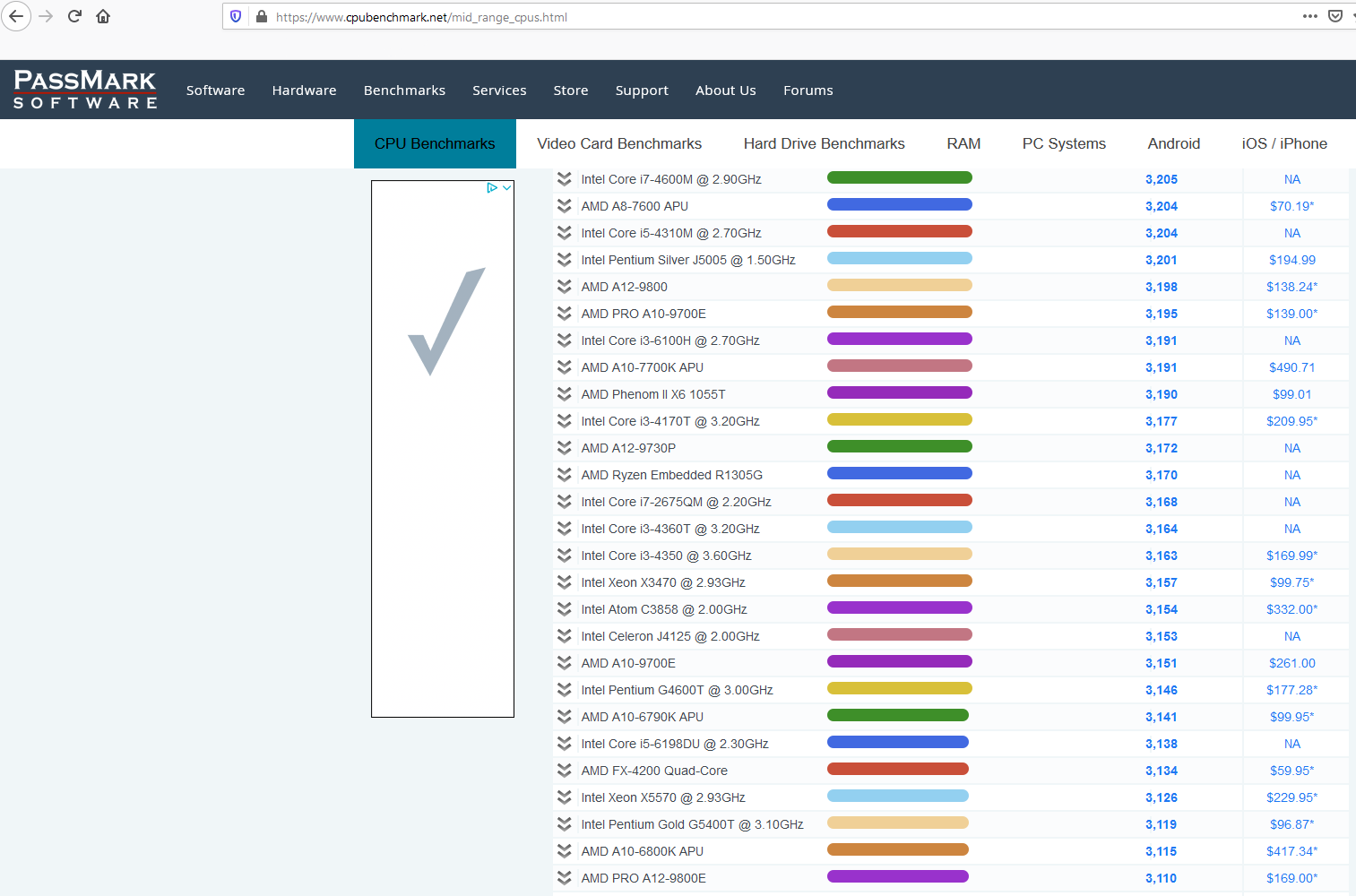Open AMD PRO A10-9700E CPU link
Screen dimensions: 1356x896
coord(643,314)
